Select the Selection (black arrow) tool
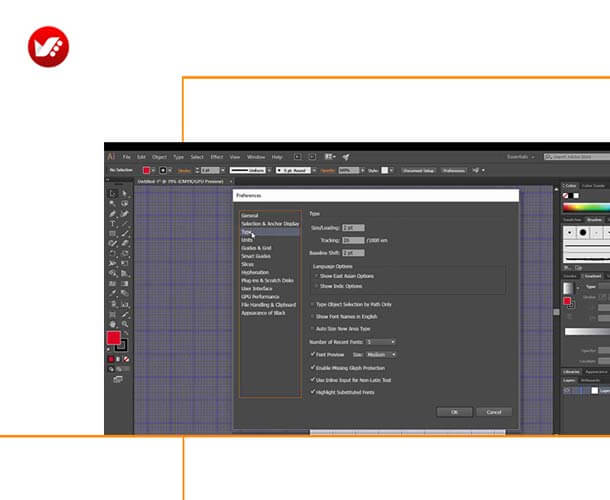Screen dimensions: 610x500 (113, 193)
